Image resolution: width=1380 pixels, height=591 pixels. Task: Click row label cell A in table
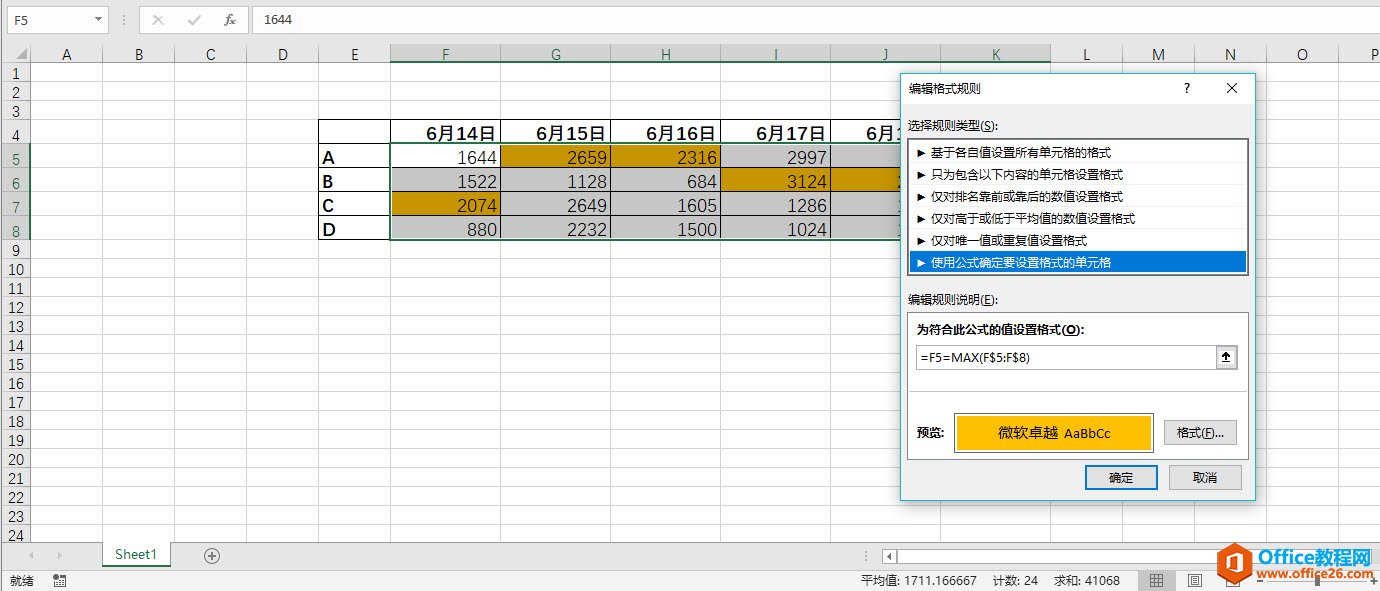354,157
